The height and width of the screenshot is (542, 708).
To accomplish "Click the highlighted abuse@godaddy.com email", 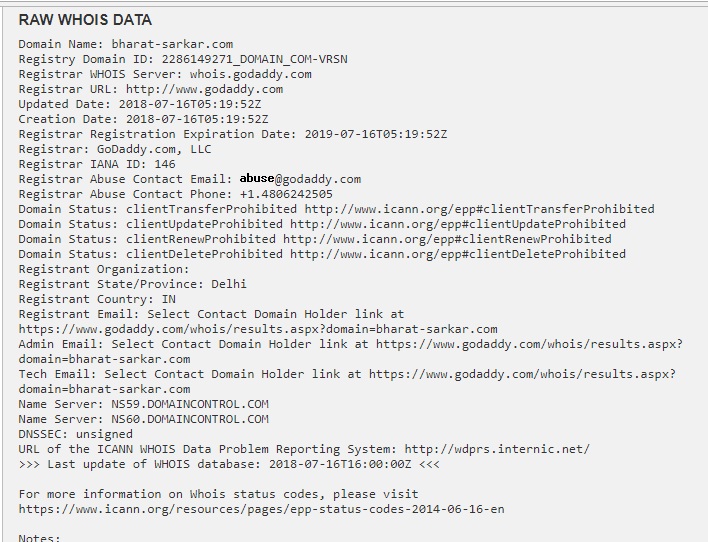I will (x=300, y=179).
